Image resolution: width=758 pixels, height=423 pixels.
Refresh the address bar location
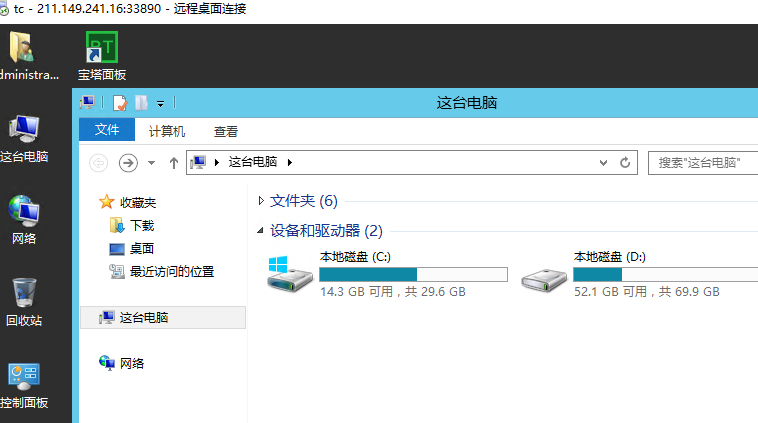coord(626,162)
